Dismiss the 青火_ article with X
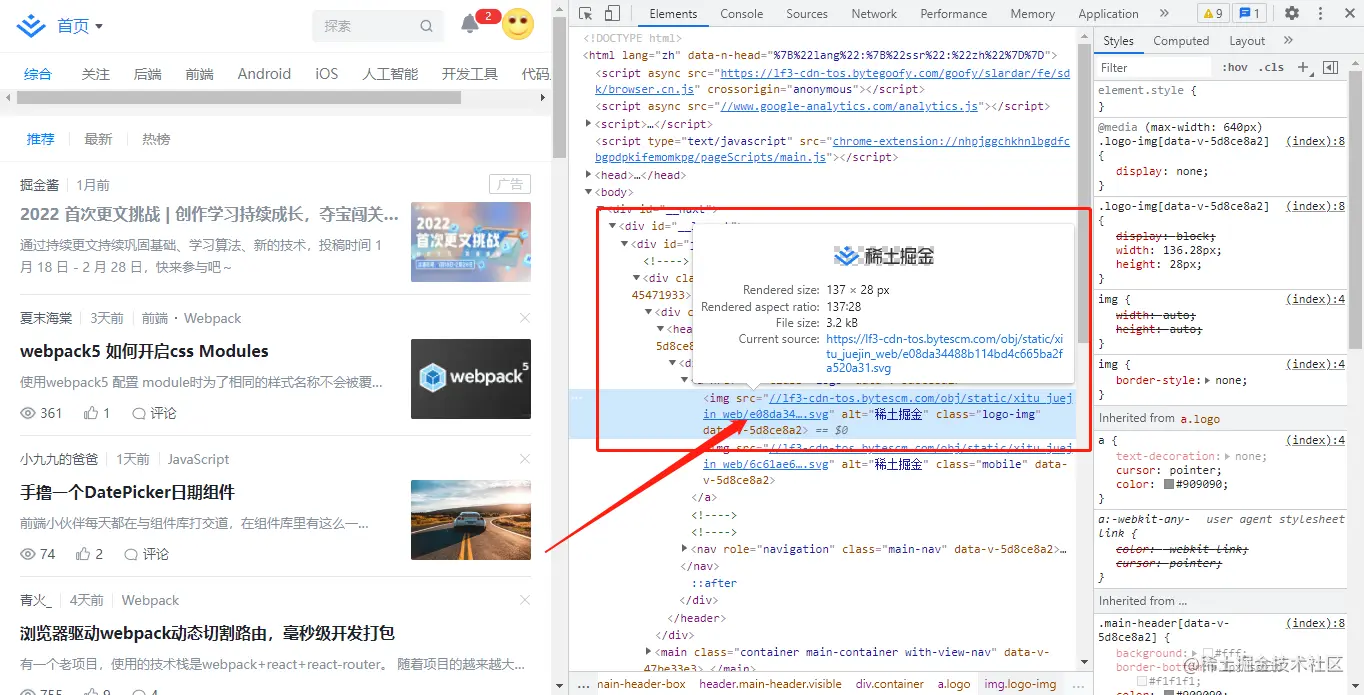Screen dimensions: 1364x695 coord(525,600)
